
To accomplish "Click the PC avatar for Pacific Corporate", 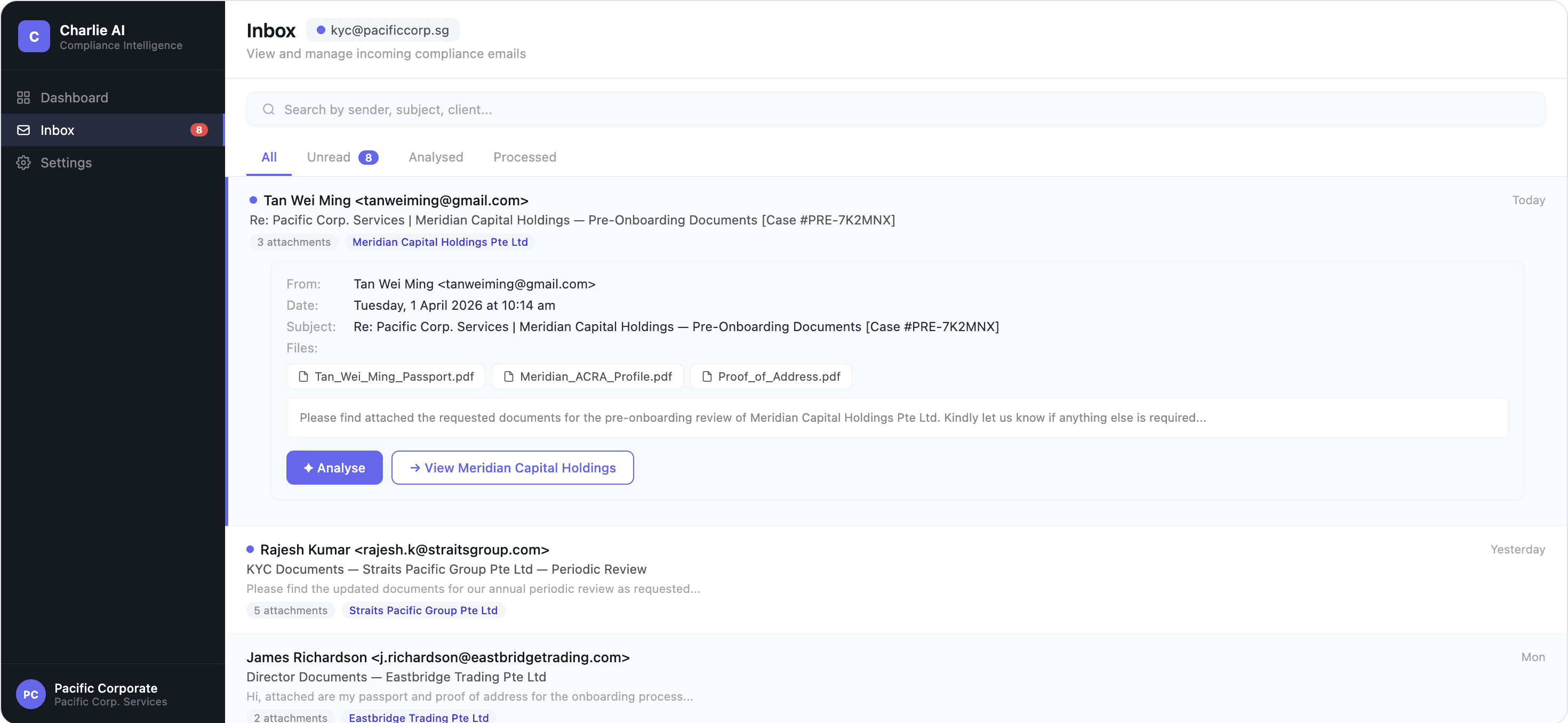I will coord(30,694).
